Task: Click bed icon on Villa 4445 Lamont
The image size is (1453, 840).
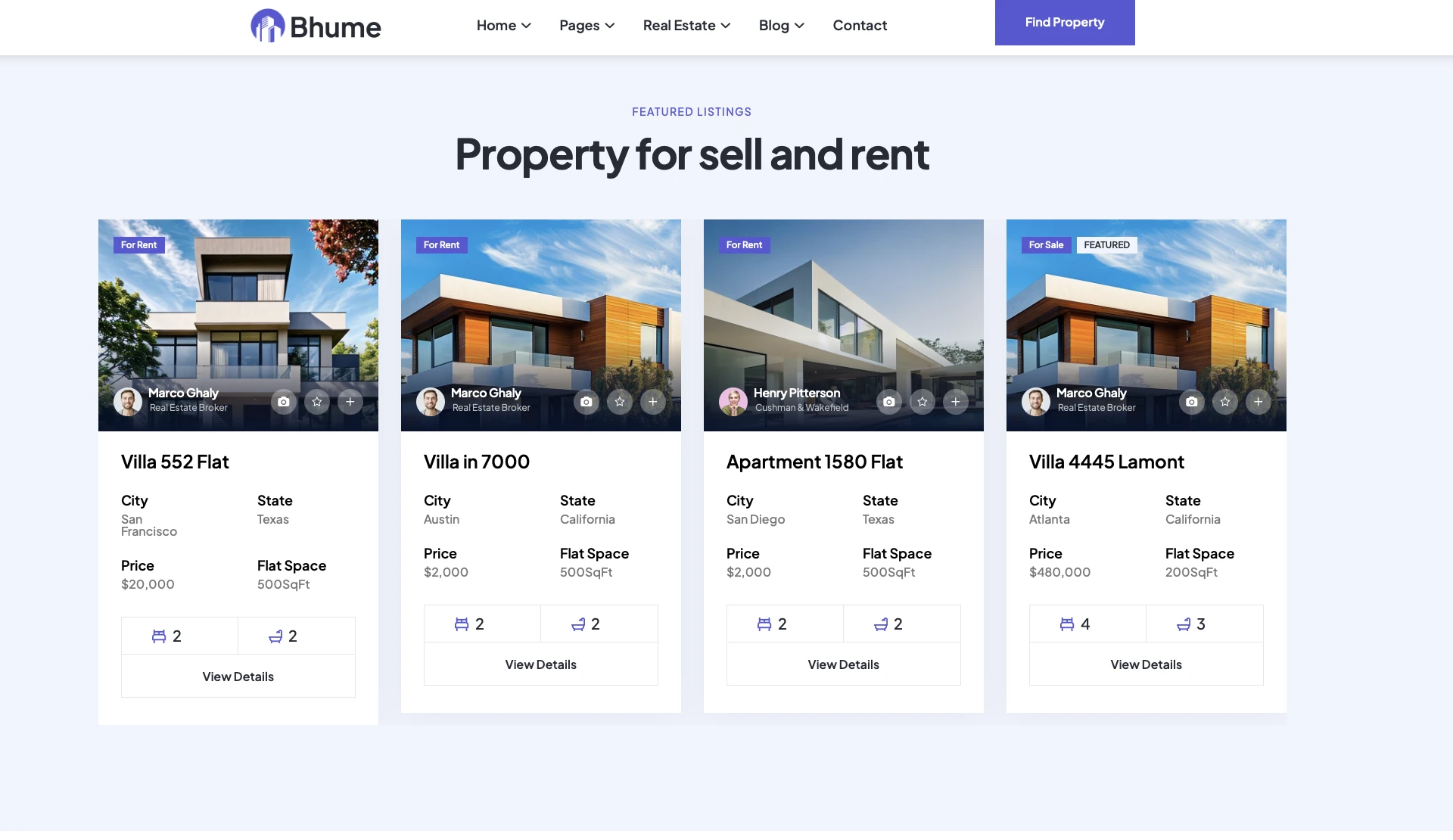Action: tap(1067, 624)
